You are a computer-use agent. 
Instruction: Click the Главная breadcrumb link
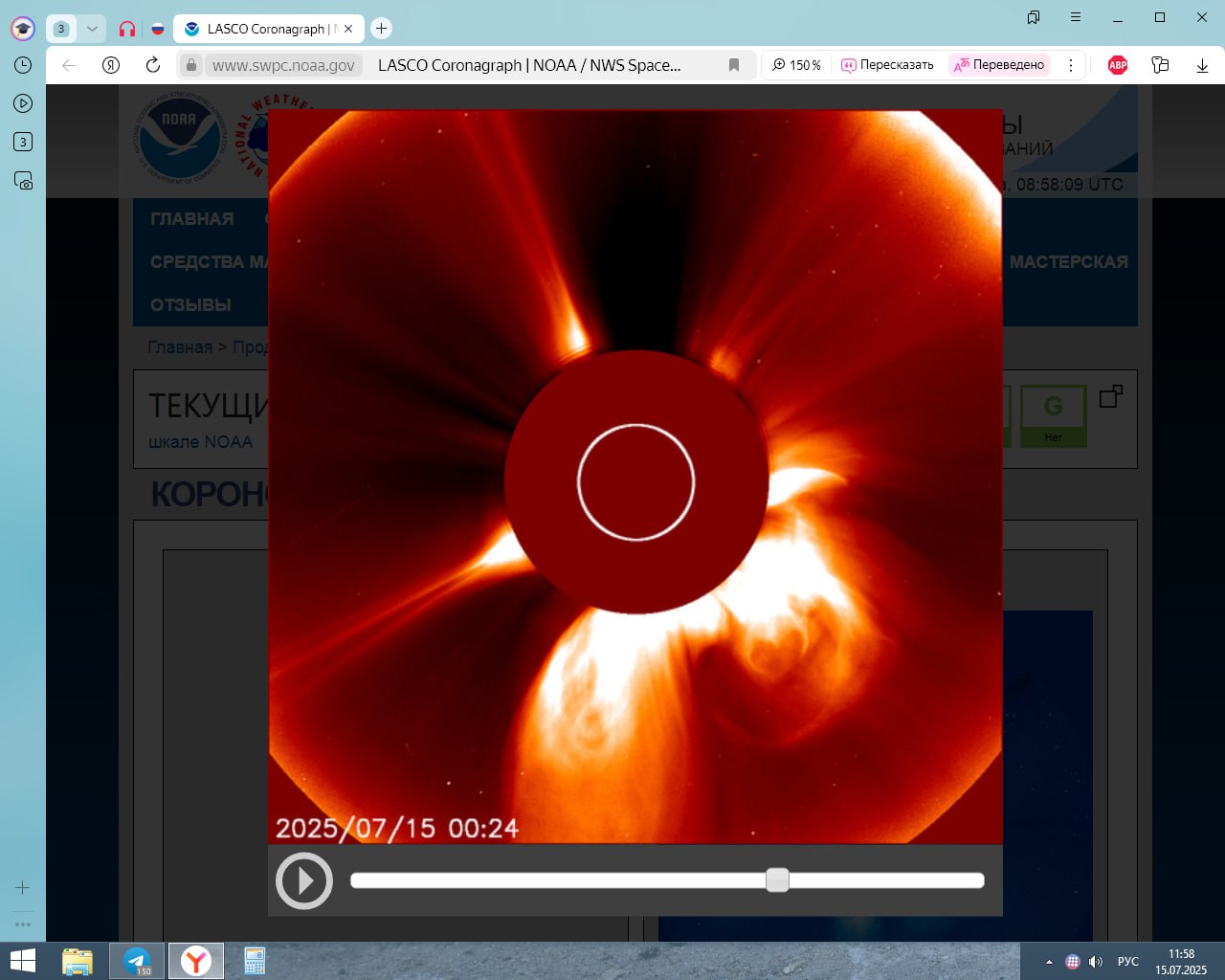(x=180, y=346)
